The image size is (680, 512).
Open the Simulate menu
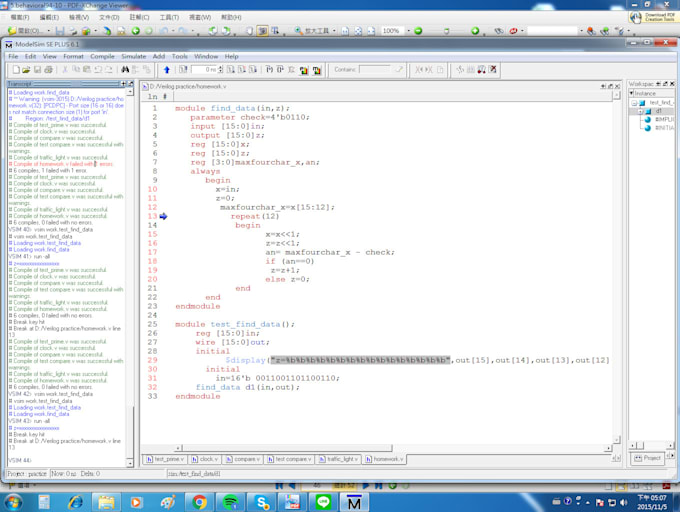[133, 56]
